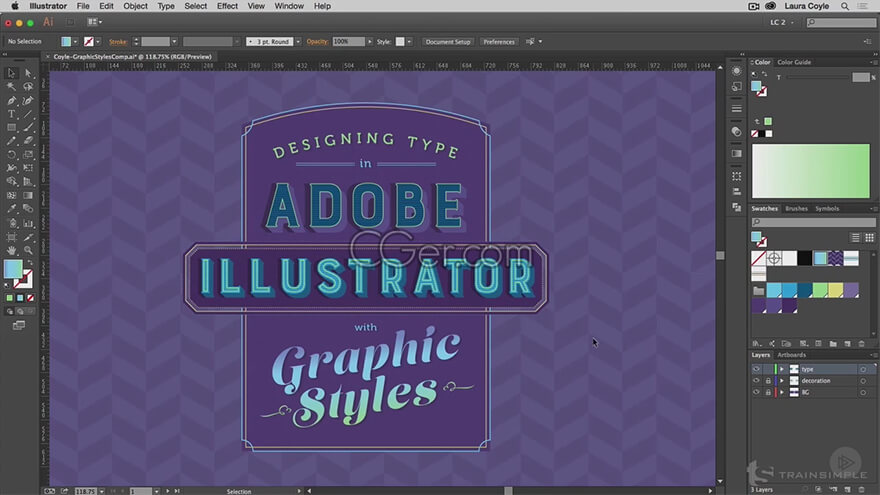Open the Pathfinder panel icon in dock
The height and width of the screenshot is (495, 880).
point(736,207)
